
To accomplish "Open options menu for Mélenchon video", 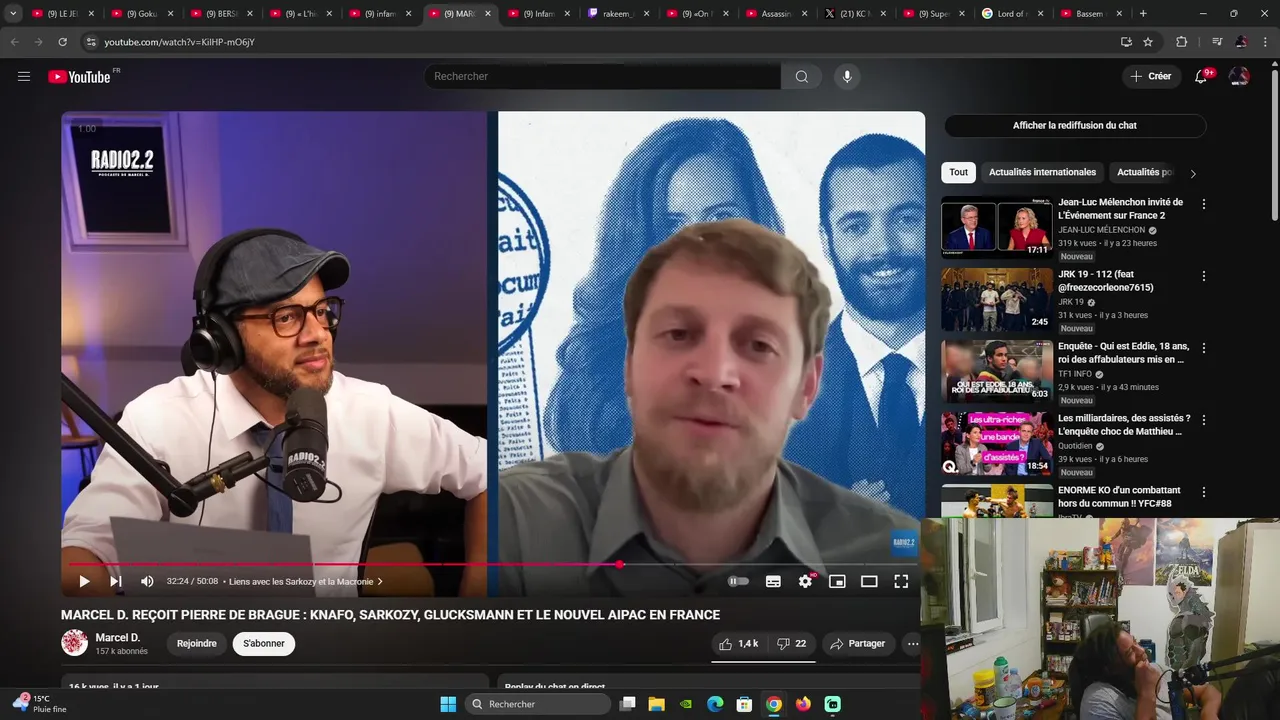I will click(1204, 204).
